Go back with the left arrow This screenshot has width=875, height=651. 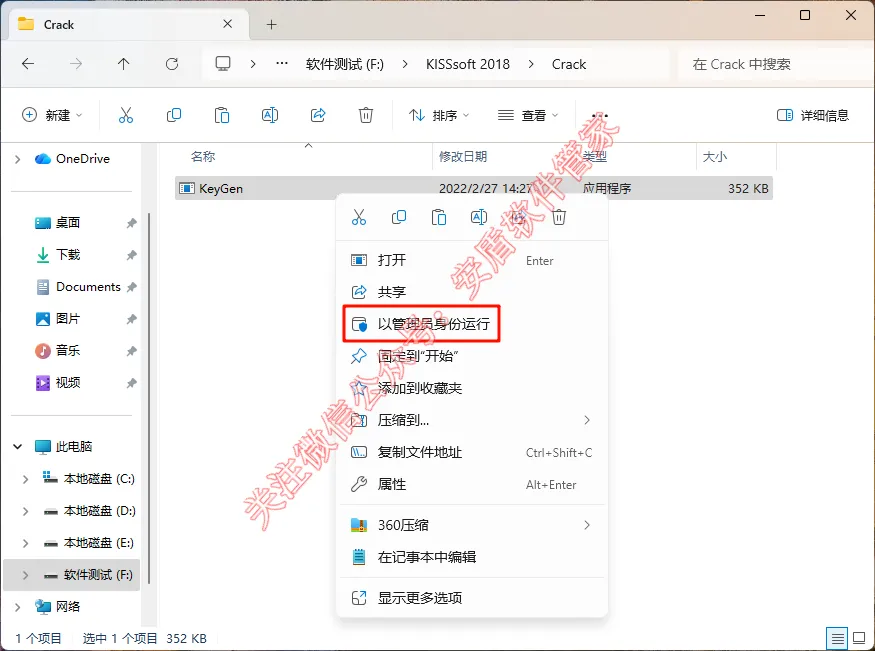tap(28, 64)
